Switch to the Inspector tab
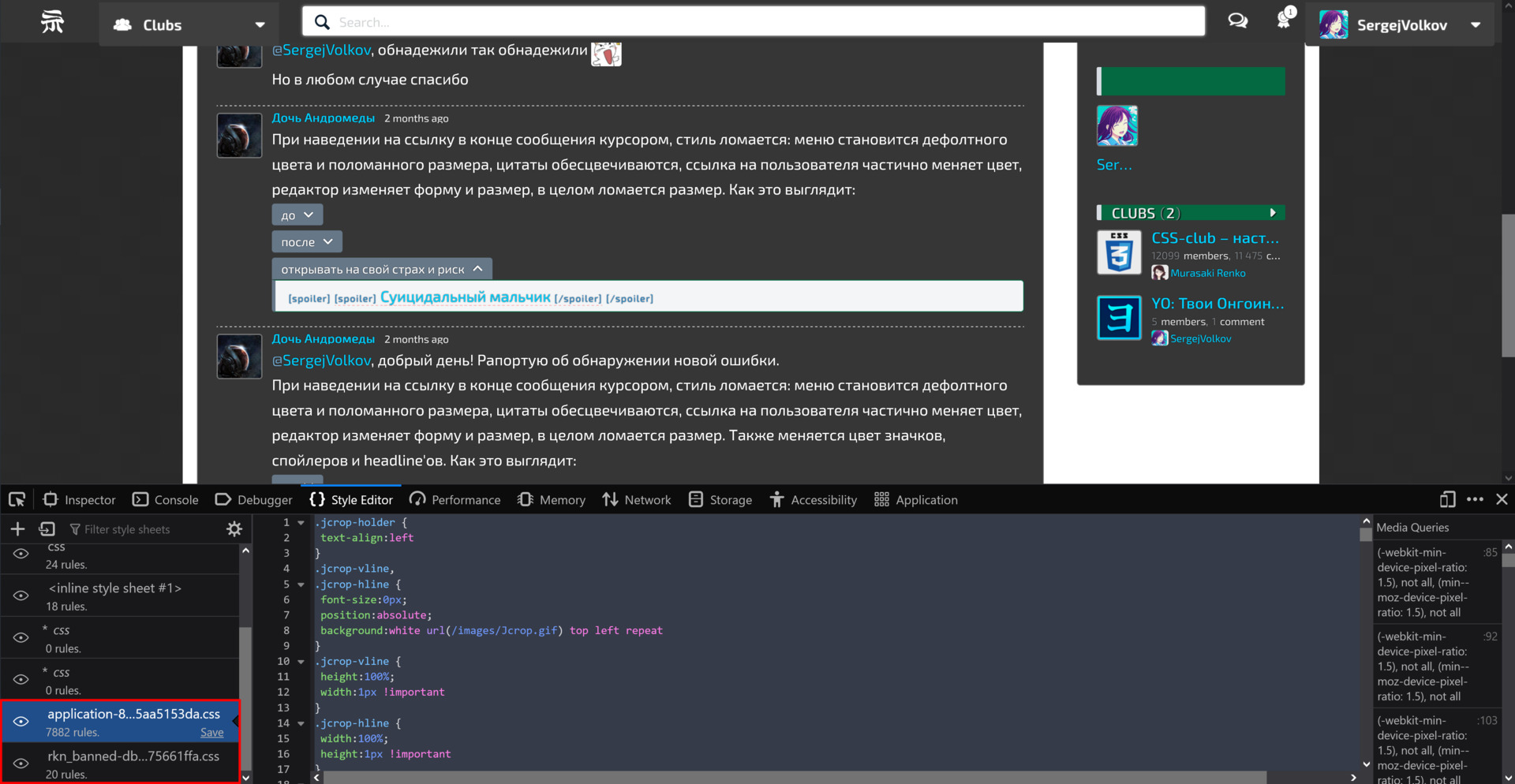The height and width of the screenshot is (784, 1515). [79, 500]
